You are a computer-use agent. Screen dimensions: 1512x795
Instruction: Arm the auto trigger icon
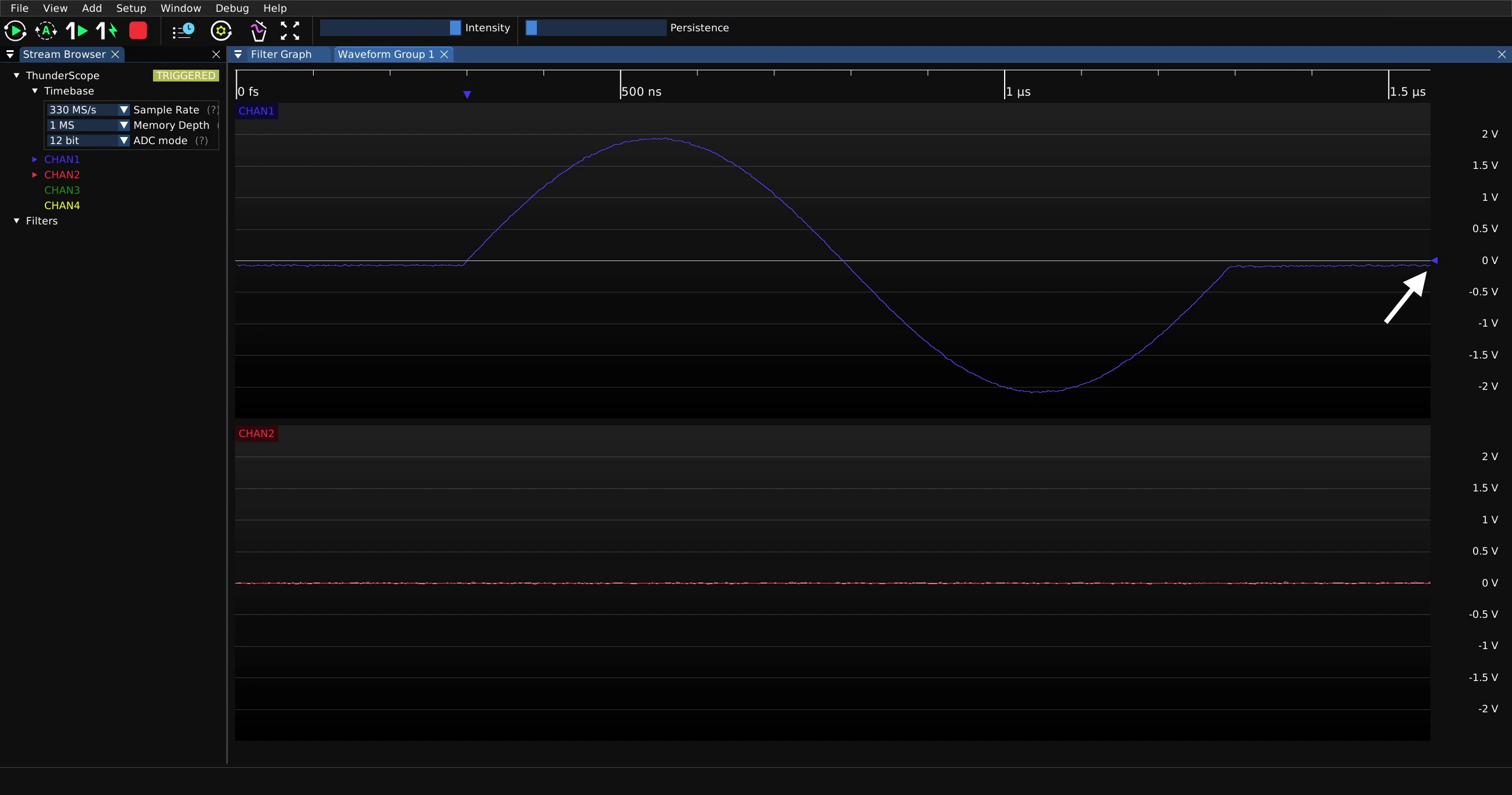point(46,31)
